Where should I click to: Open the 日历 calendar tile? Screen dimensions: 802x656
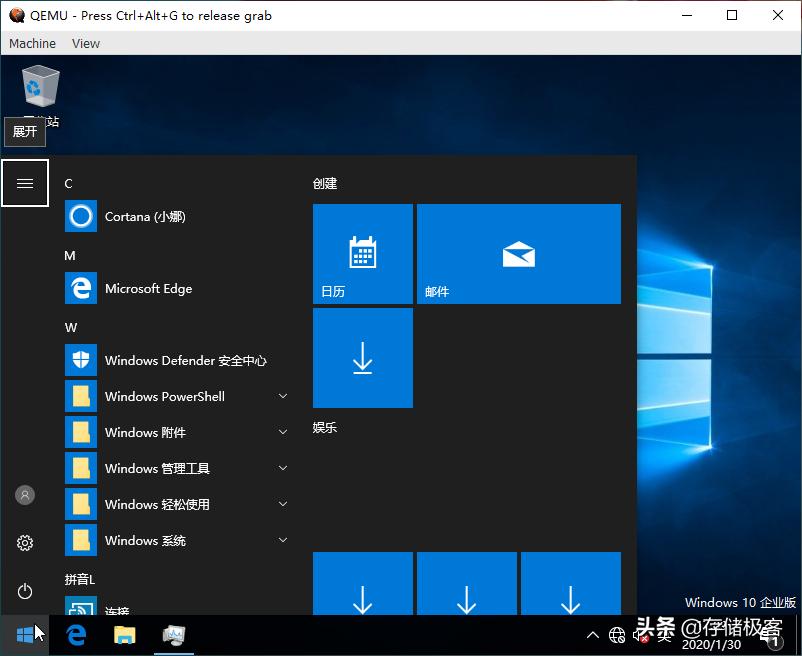point(362,254)
